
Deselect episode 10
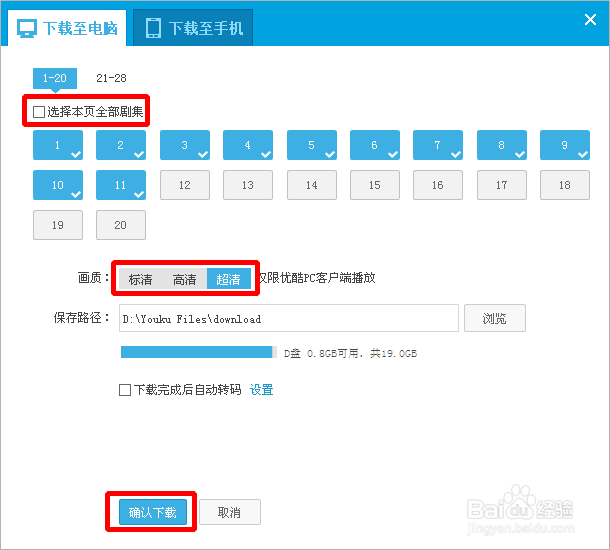[58, 185]
